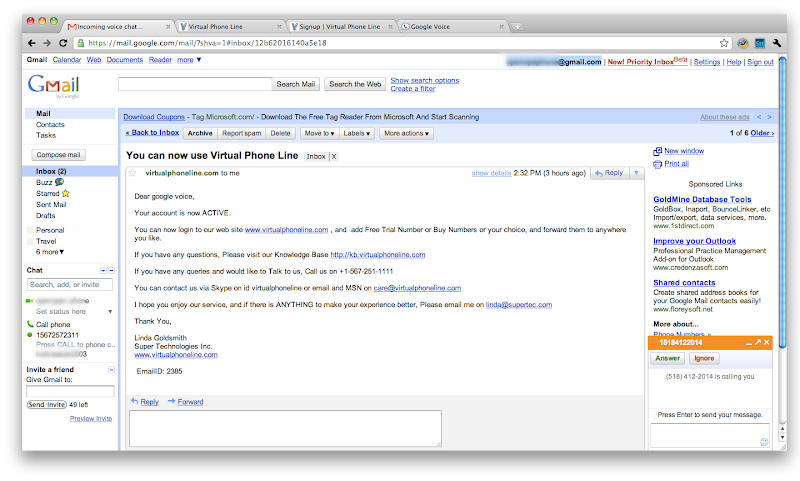Viewport: 800px width, 481px height.
Task: Open emoticon picker in chat box
Action: coord(764,442)
